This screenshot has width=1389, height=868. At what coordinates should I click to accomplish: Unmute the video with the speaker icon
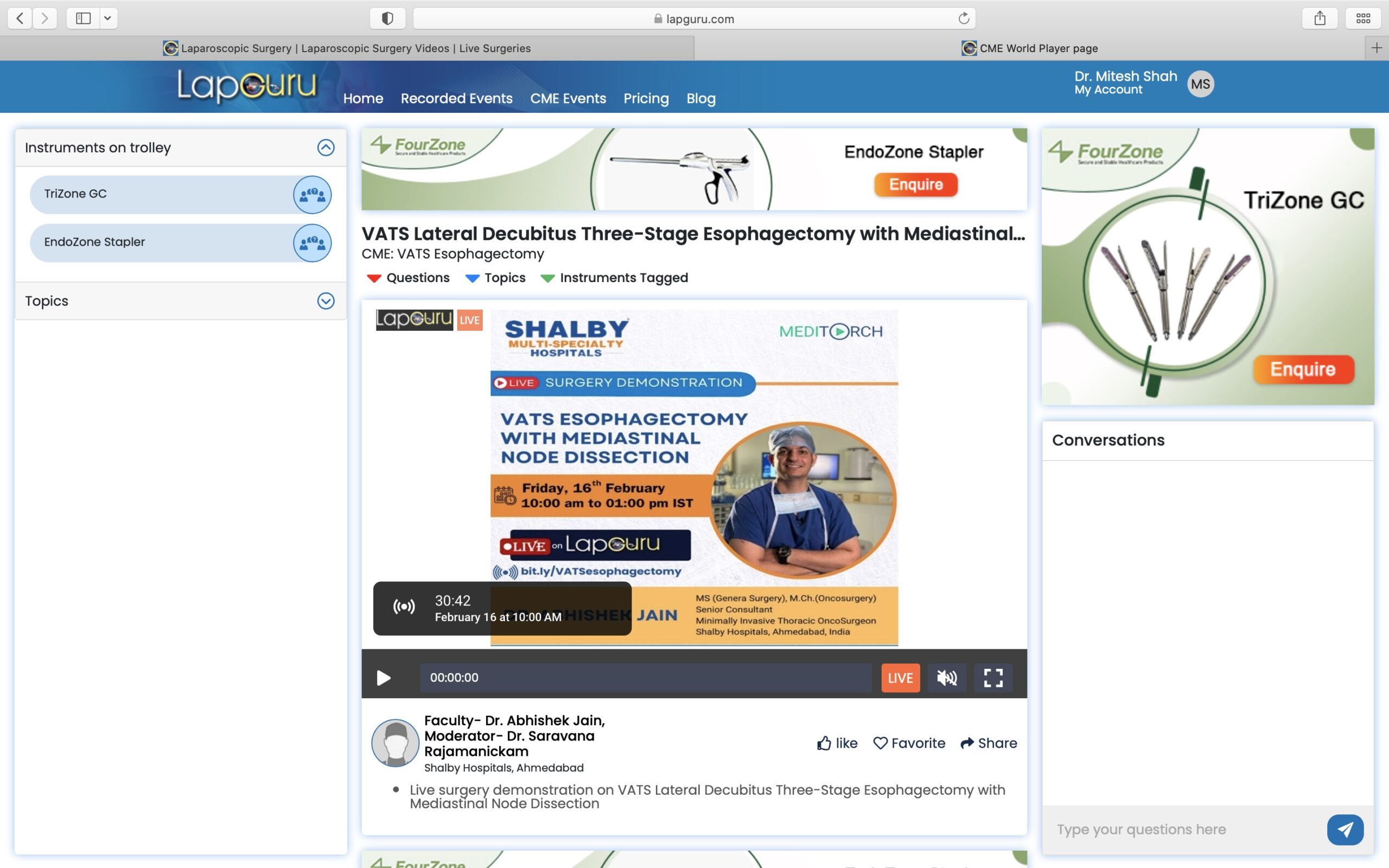pyautogui.click(x=946, y=678)
